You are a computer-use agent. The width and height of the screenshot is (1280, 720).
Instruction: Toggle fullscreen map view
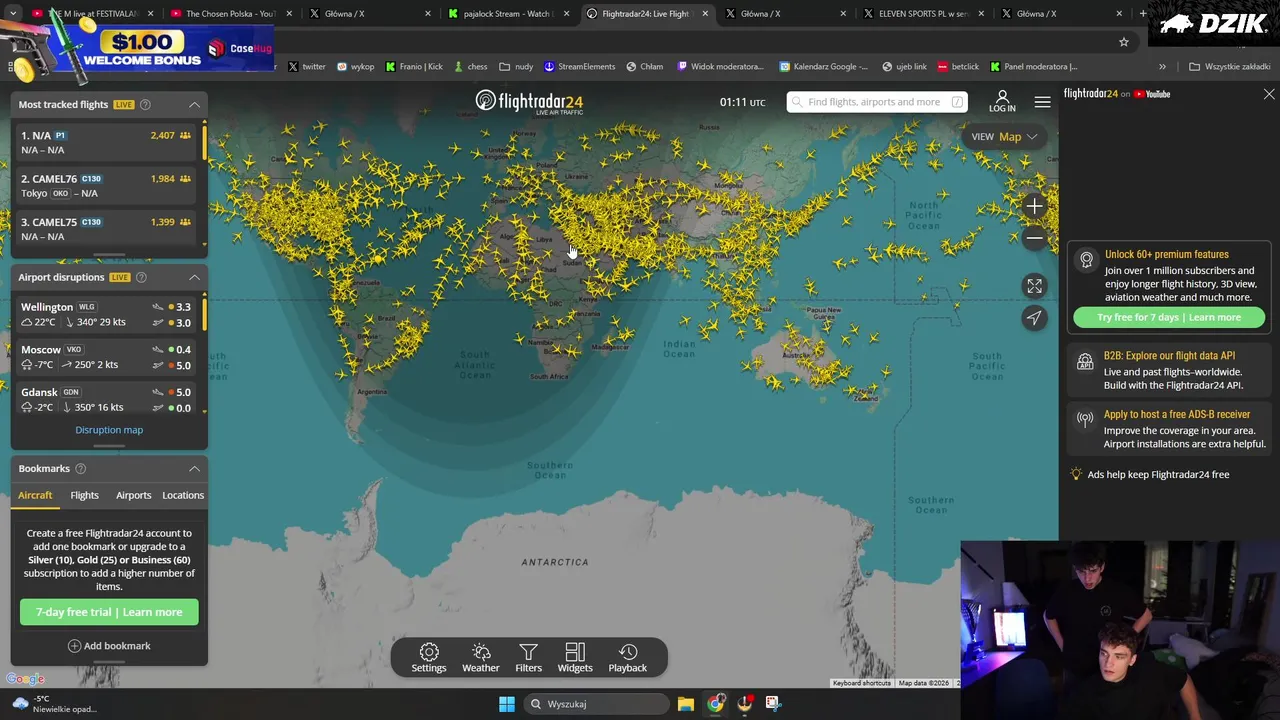1034,286
